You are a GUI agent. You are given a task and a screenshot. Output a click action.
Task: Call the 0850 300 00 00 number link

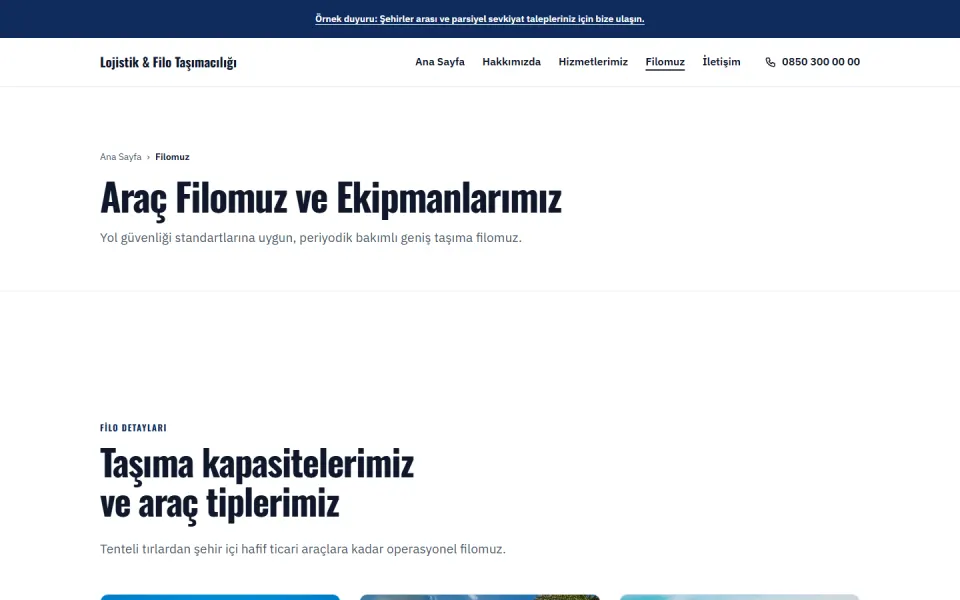tap(812, 62)
